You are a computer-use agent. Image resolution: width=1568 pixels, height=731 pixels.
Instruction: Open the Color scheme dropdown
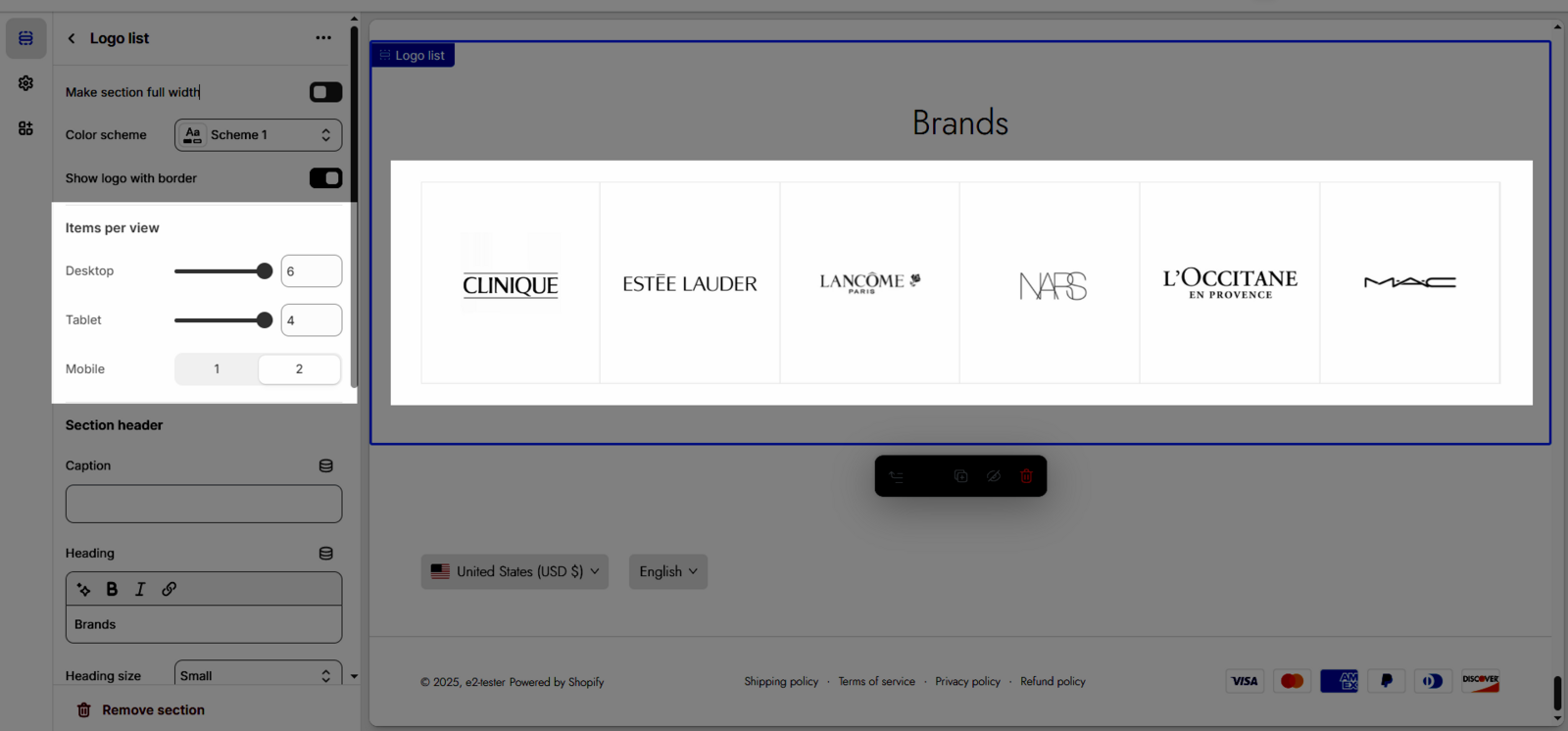tap(258, 135)
